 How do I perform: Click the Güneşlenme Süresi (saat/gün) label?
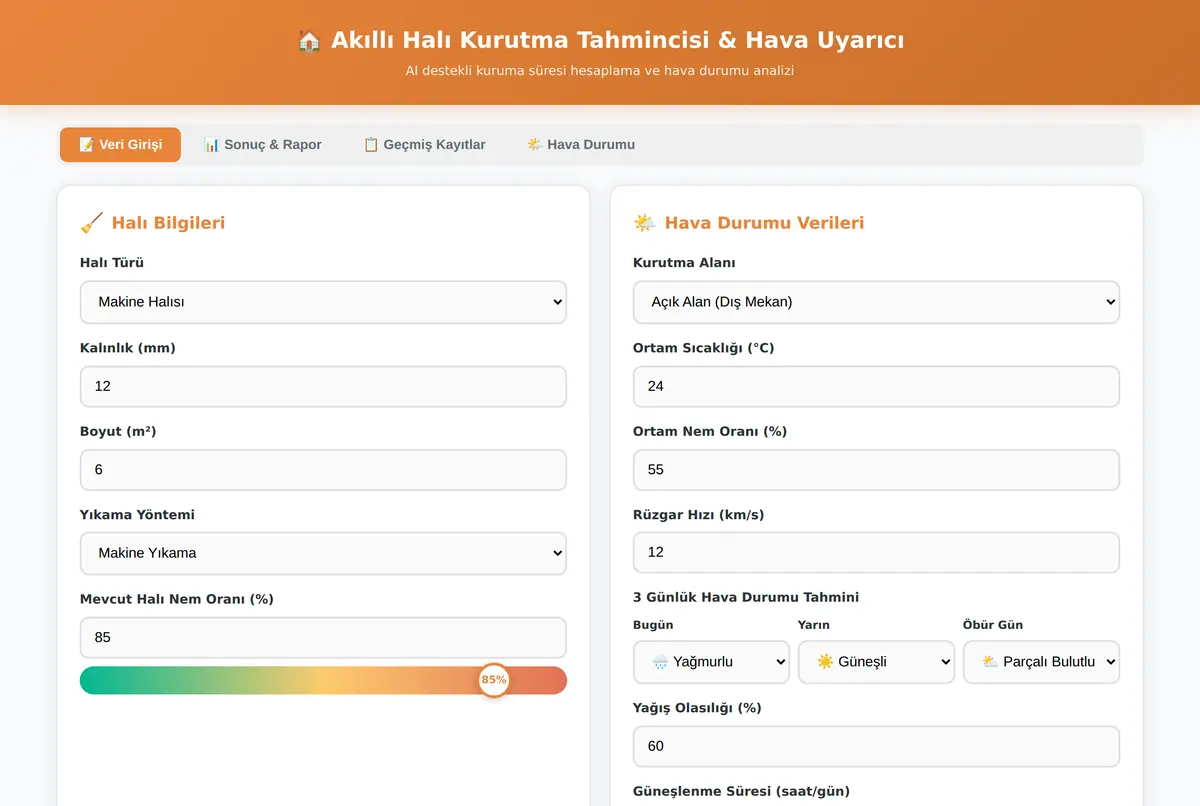pyautogui.click(x=741, y=791)
